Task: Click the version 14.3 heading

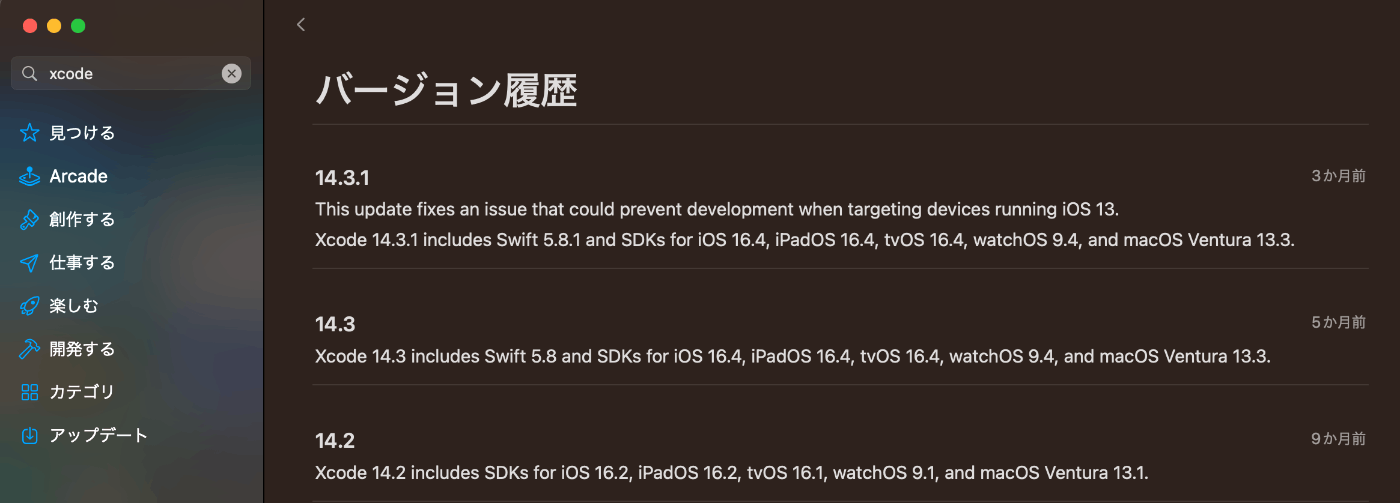Action: click(335, 324)
